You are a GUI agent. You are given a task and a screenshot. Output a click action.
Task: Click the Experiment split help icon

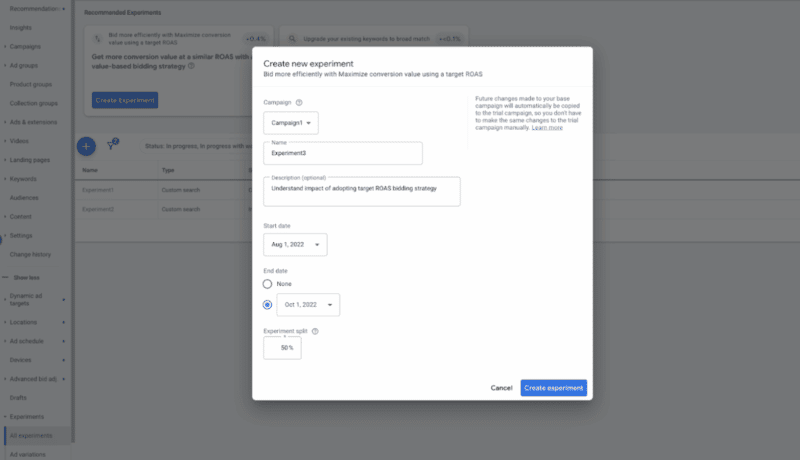click(315, 330)
